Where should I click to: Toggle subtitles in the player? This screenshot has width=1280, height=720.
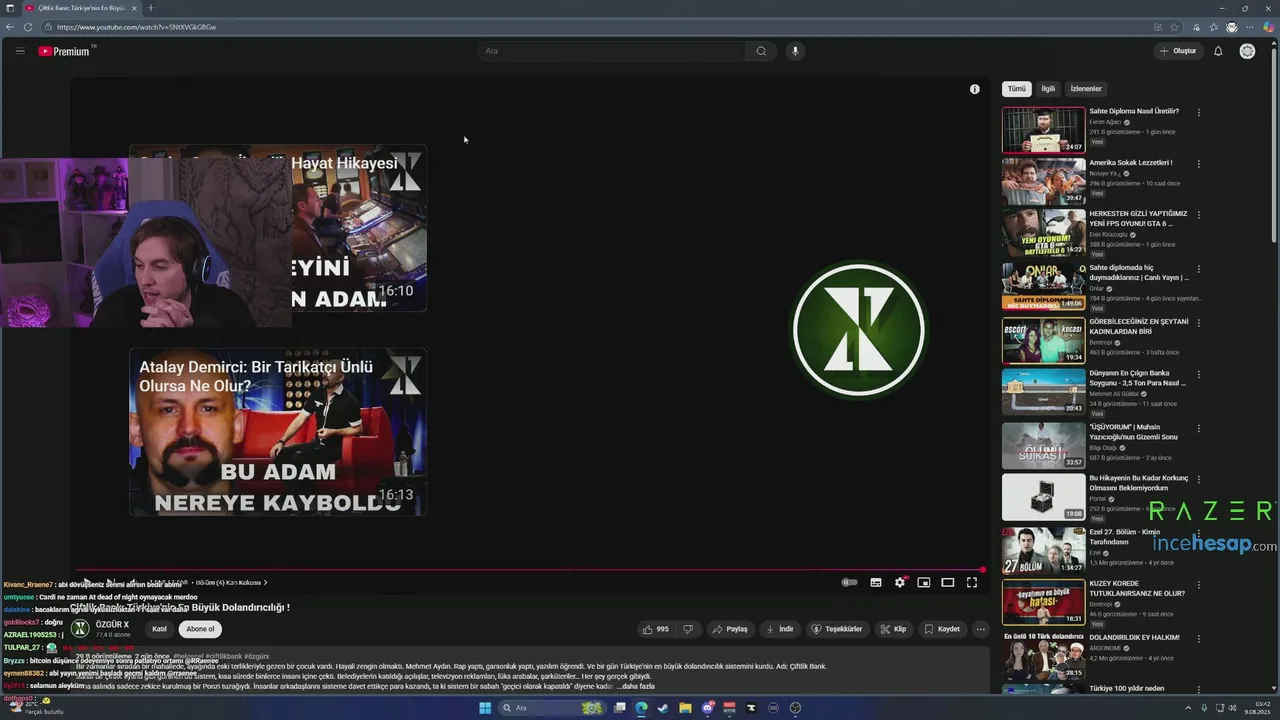pyautogui.click(x=876, y=582)
